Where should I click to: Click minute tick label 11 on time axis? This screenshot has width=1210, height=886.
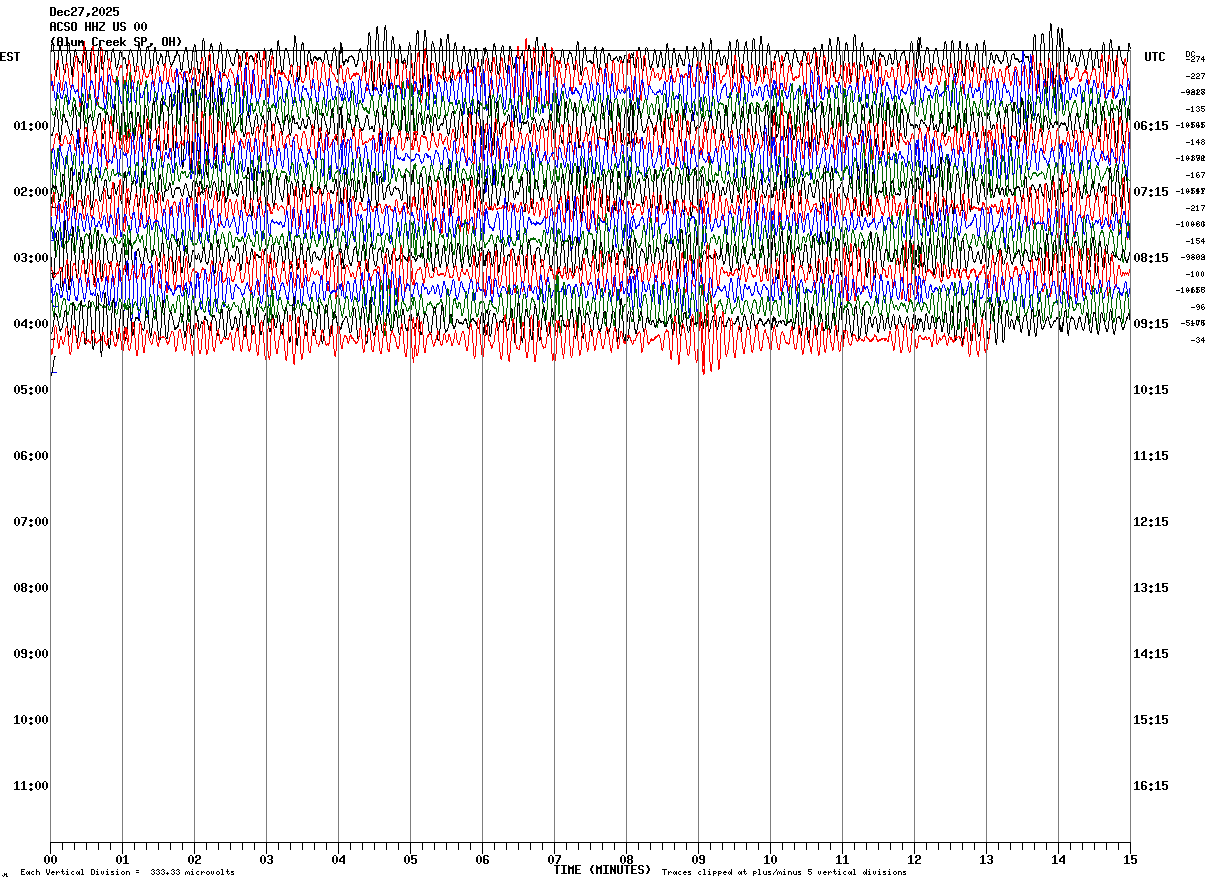(842, 859)
